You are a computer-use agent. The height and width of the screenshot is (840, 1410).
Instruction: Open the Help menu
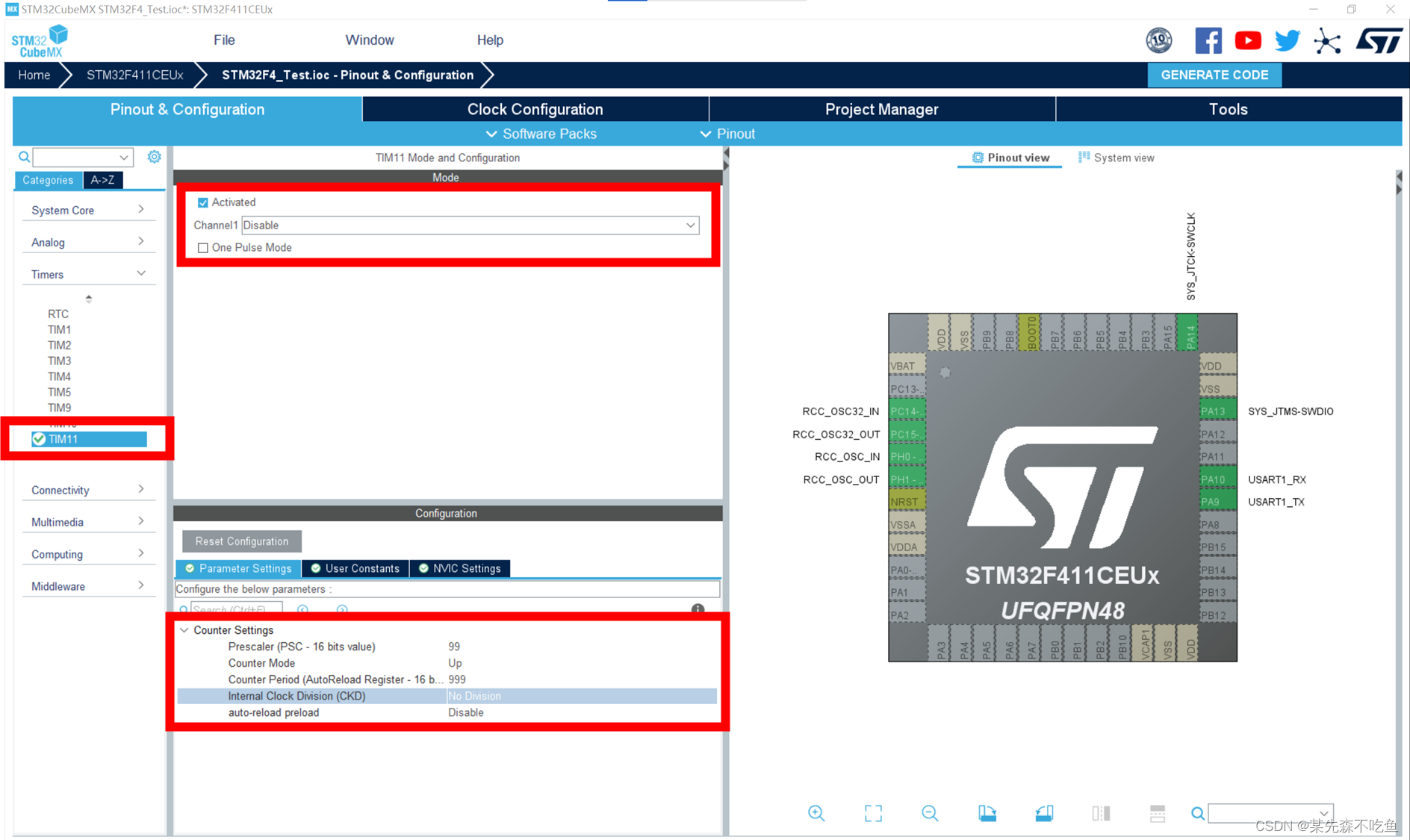tap(490, 40)
